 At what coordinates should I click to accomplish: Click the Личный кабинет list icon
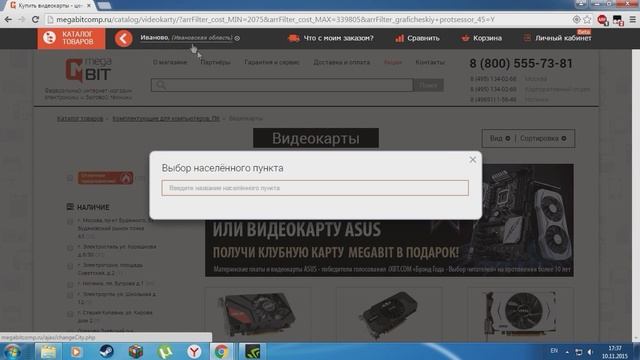tap(527, 38)
